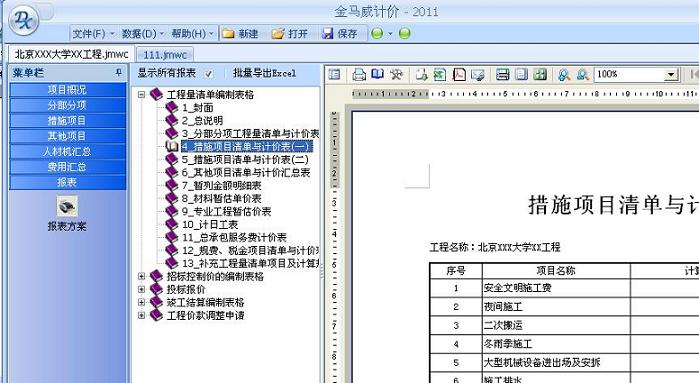Click the second zoom magnifier icon
The width and height of the screenshot is (699, 383).
[583, 74]
